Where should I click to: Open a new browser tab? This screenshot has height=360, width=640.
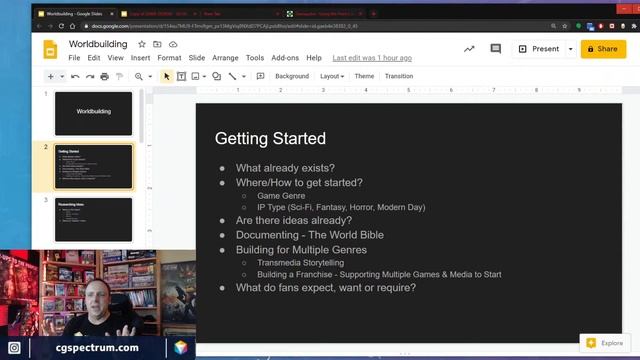[x=373, y=14]
